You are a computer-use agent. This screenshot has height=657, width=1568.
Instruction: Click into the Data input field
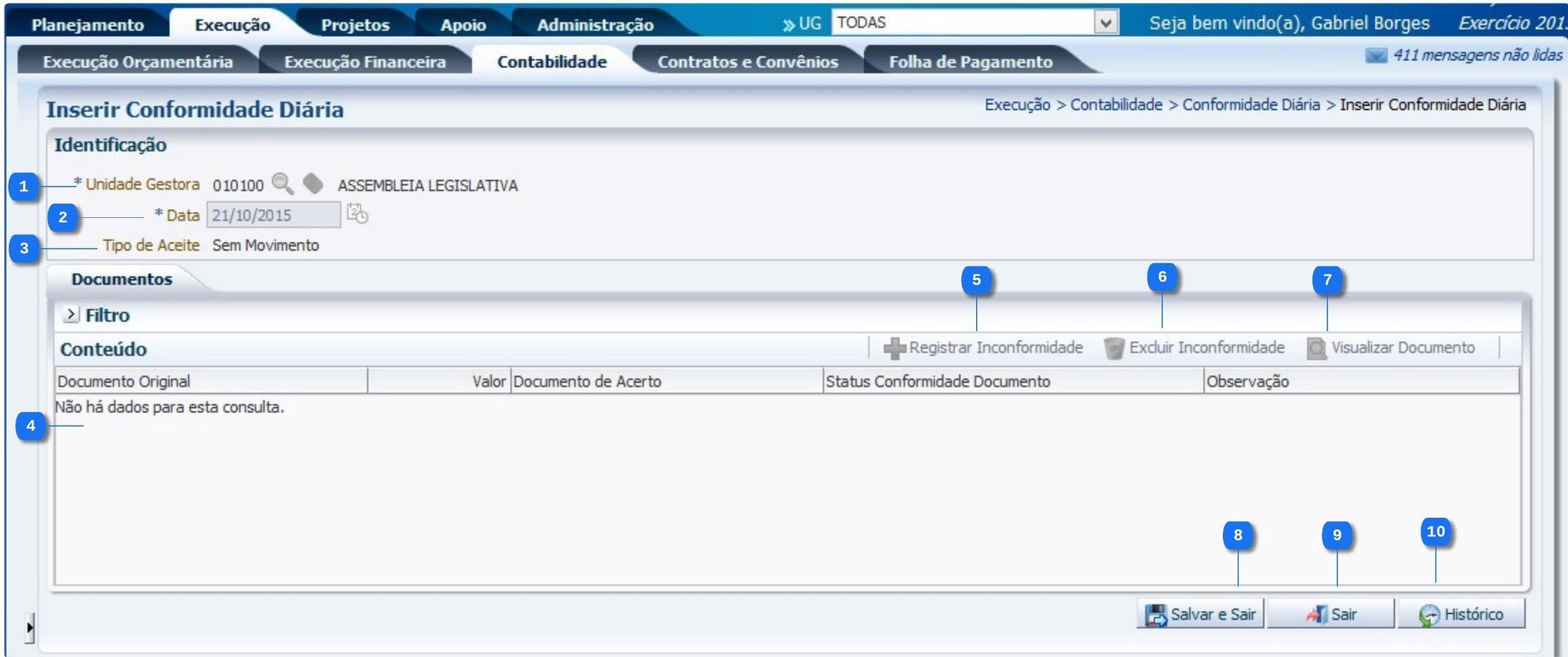click(273, 215)
